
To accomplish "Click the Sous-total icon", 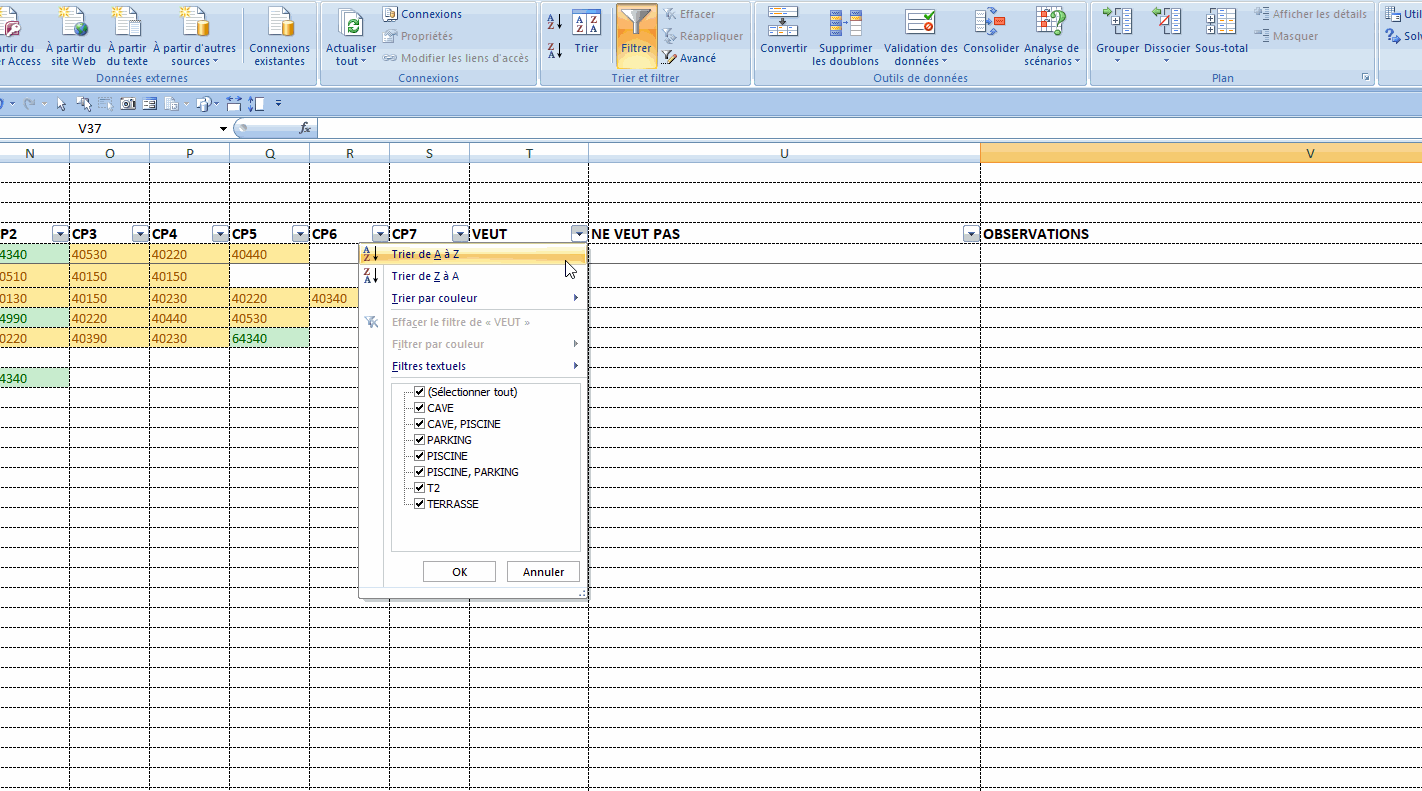I will (1221, 23).
